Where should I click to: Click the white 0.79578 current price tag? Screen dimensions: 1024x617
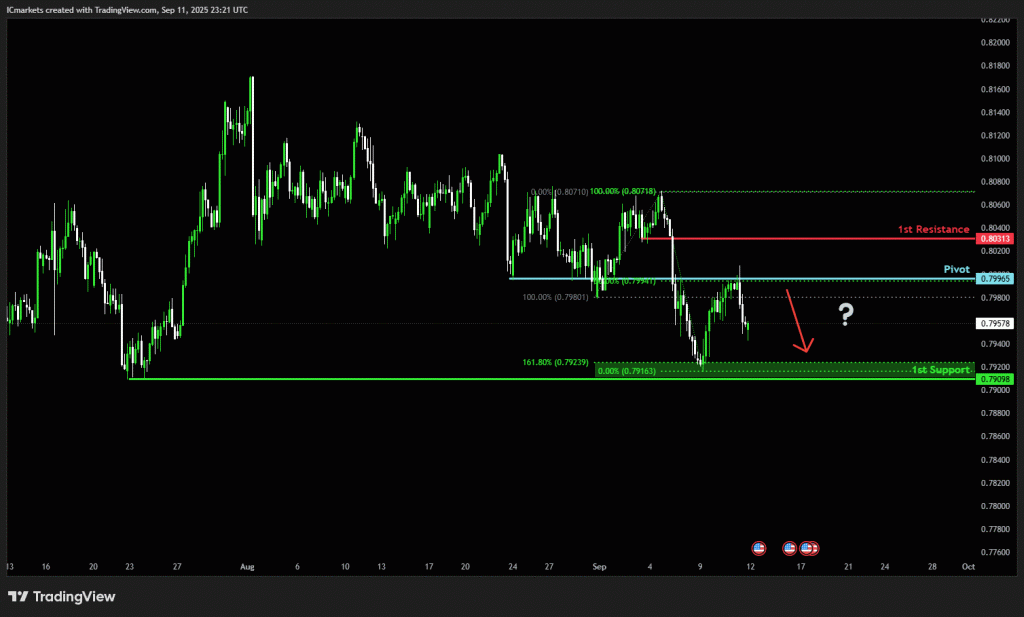point(995,323)
